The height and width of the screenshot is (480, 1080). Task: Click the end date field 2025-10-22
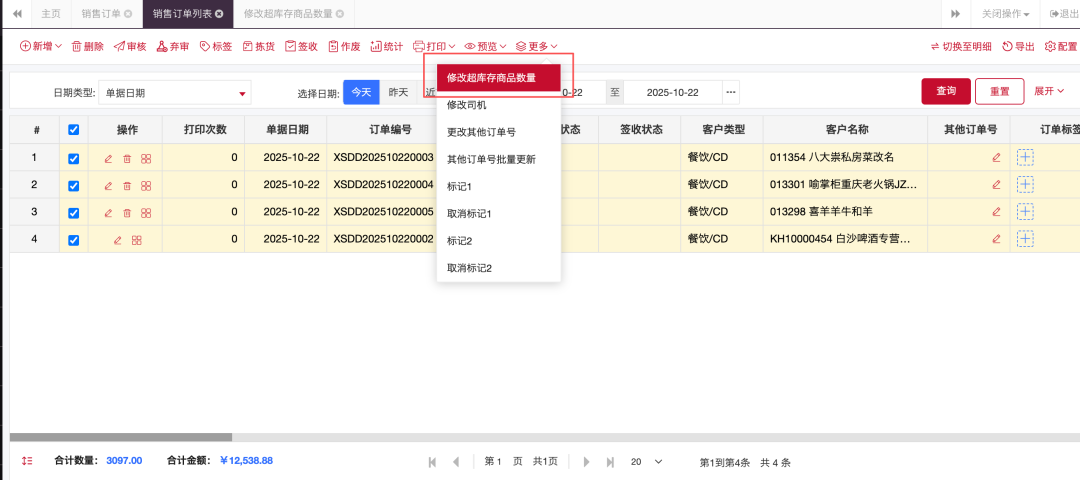coord(672,92)
